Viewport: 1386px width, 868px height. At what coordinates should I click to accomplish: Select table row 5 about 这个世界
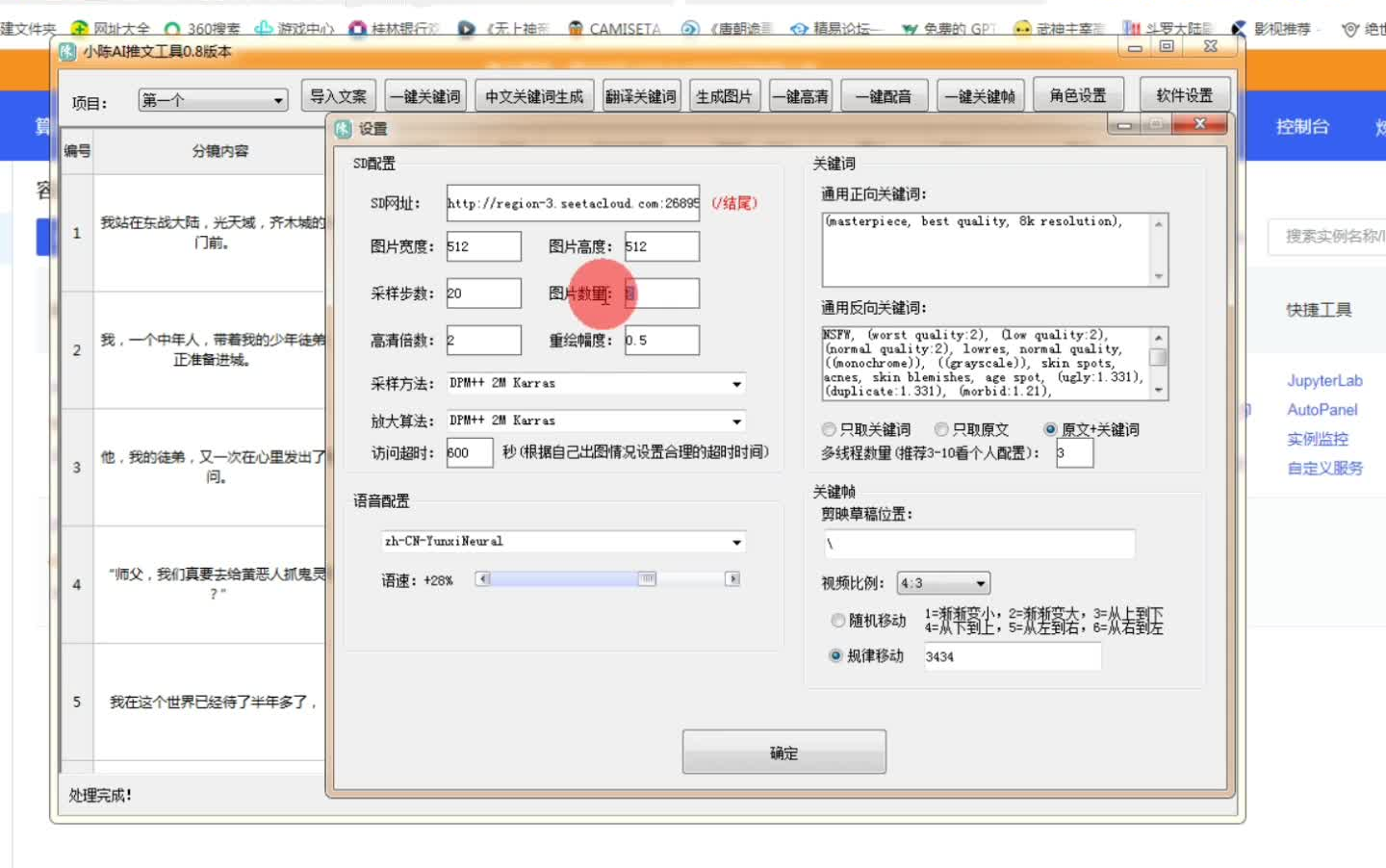[193, 702]
